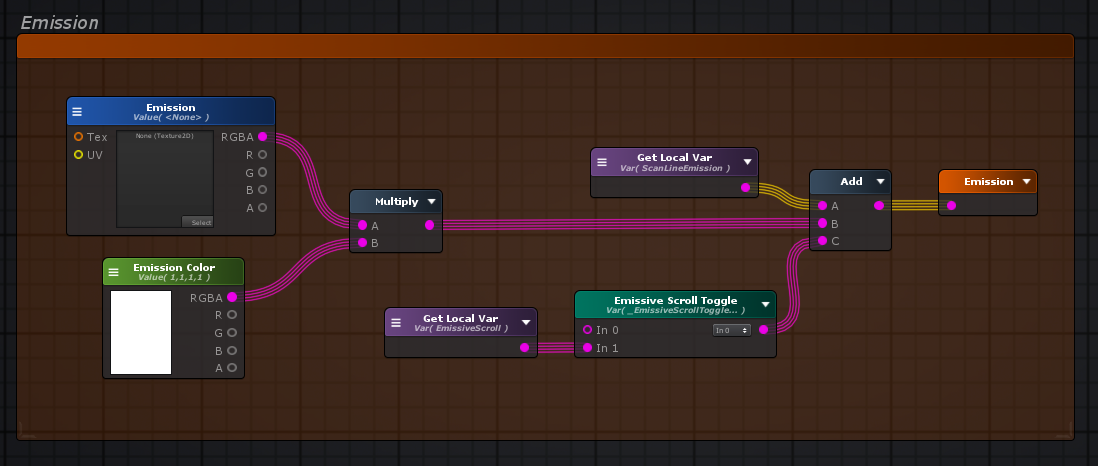The height and width of the screenshot is (466, 1098).
Task: Open the Emission texture node hamburger menu
Action: coord(77,112)
